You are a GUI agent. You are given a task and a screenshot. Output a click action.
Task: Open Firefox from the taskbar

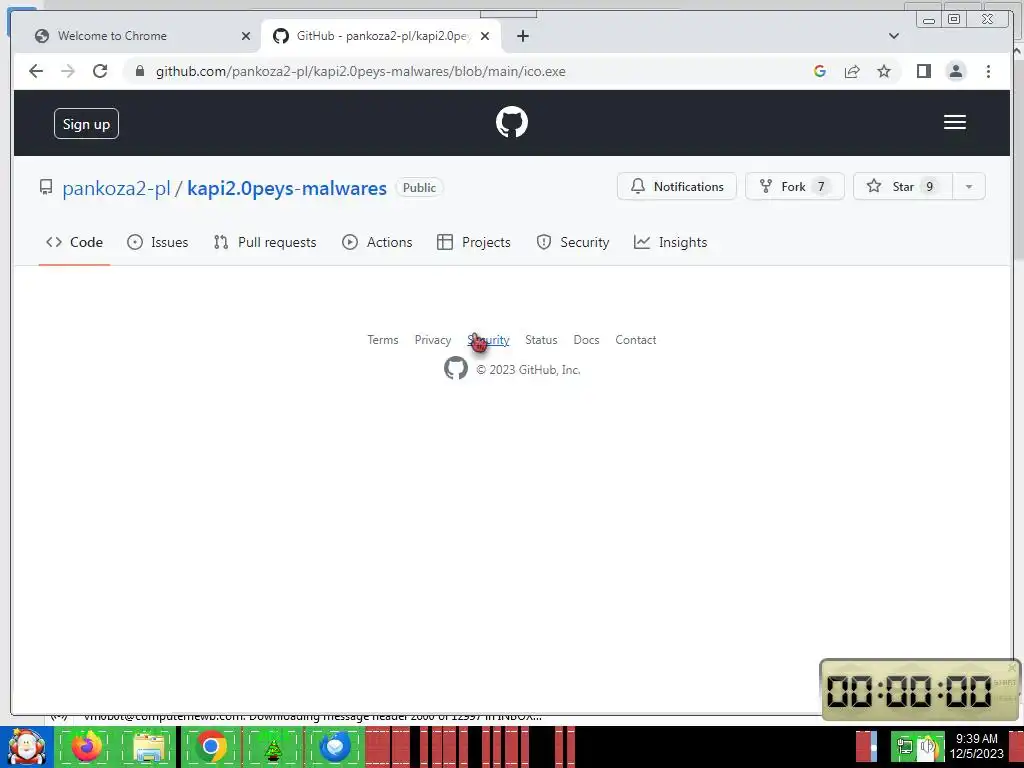[x=87, y=746]
